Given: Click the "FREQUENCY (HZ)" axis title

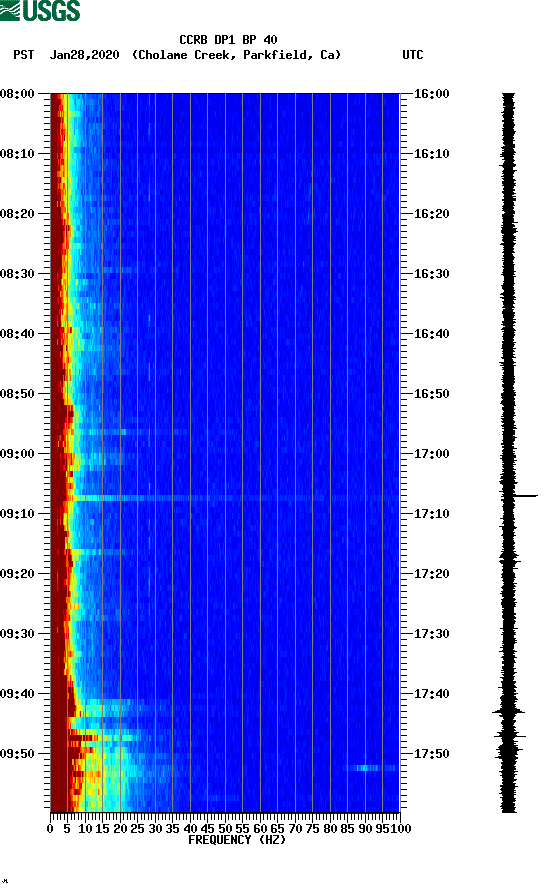Looking at the screenshot, I should click(237, 840).
